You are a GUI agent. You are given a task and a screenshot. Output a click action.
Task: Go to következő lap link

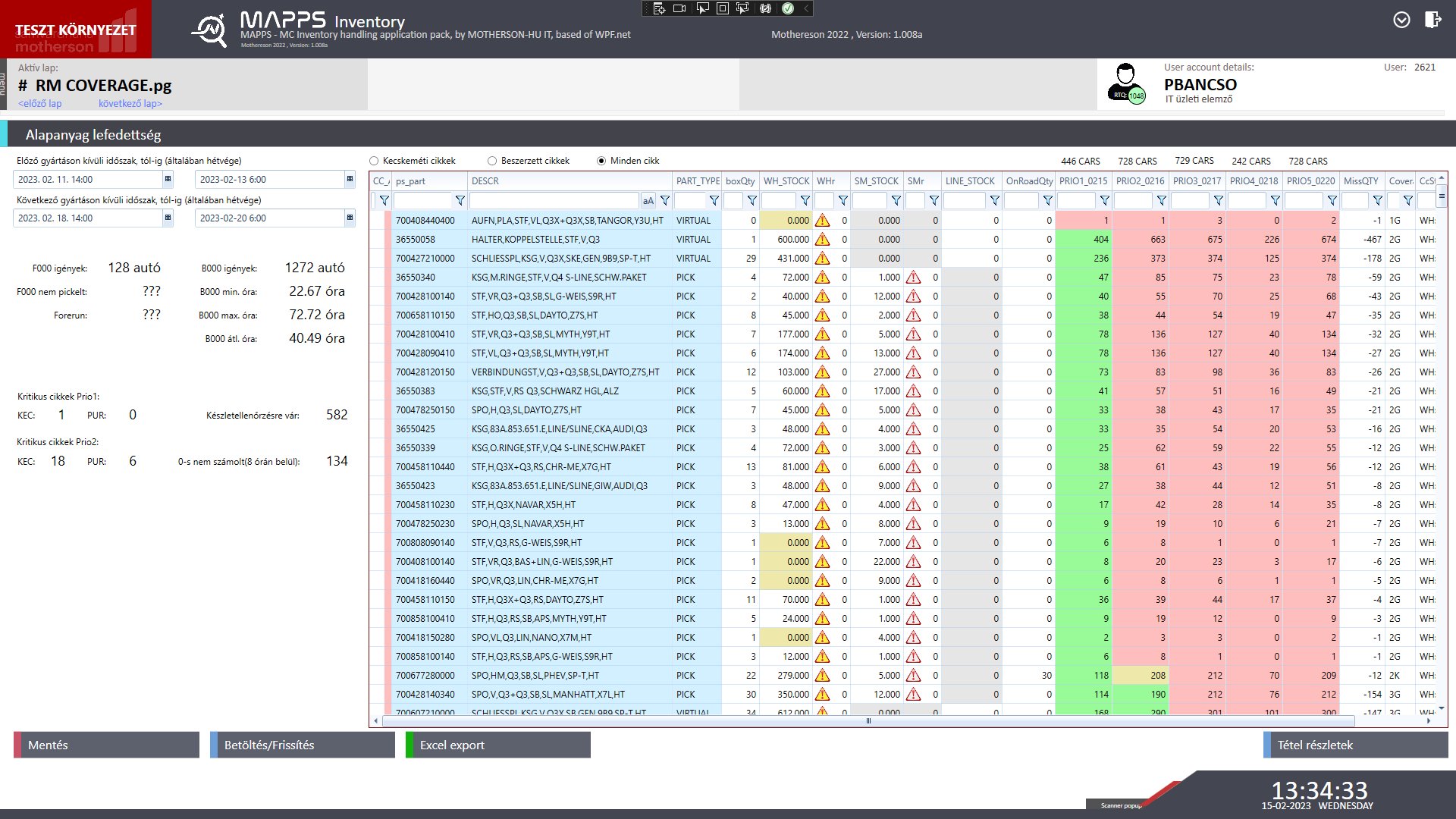point(130,104)
